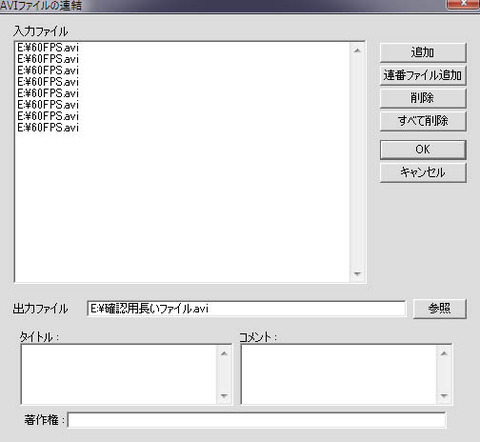Select the fourth E:¥60FPS.avi list entry
480x442 pixels.
coord(48,82)
